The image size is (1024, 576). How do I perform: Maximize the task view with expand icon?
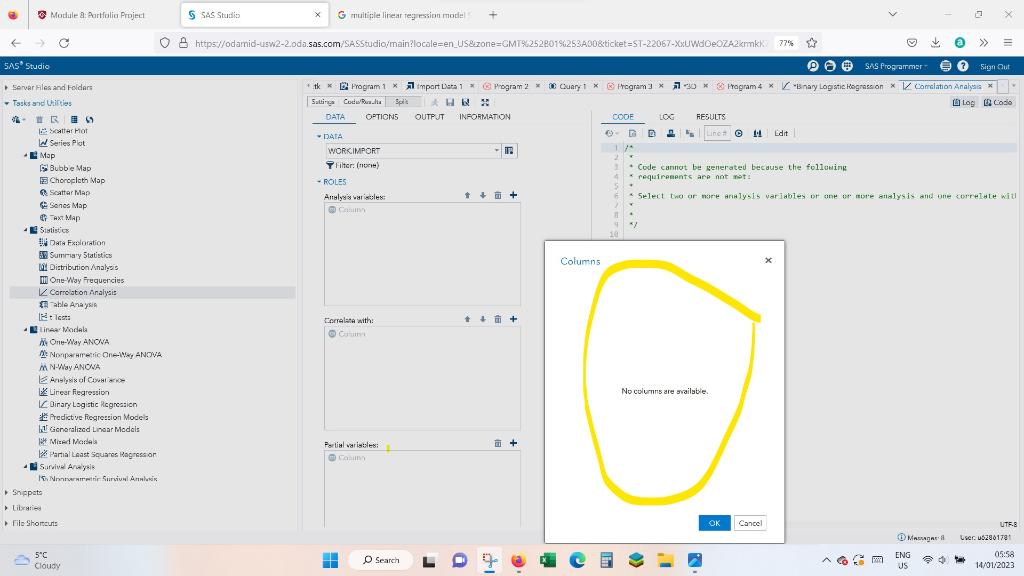click(x=484, y=102)
